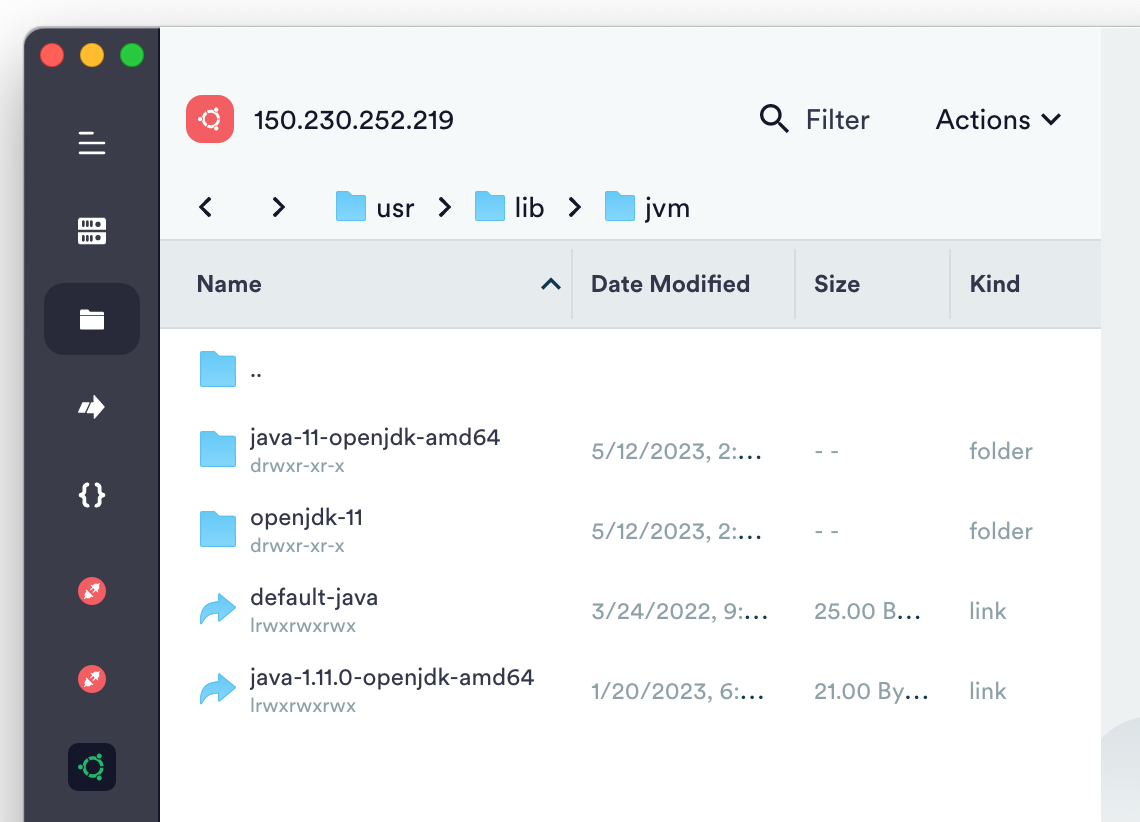Click the red Ubuntu host icon

210,119
